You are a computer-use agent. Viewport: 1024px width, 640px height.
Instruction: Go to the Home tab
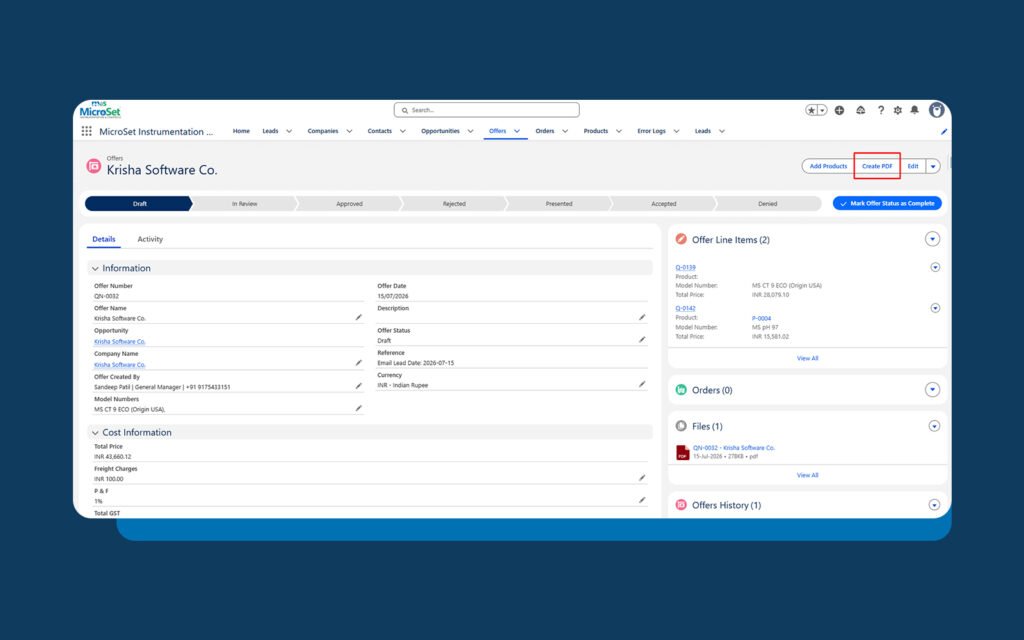(x=241, y=131)
